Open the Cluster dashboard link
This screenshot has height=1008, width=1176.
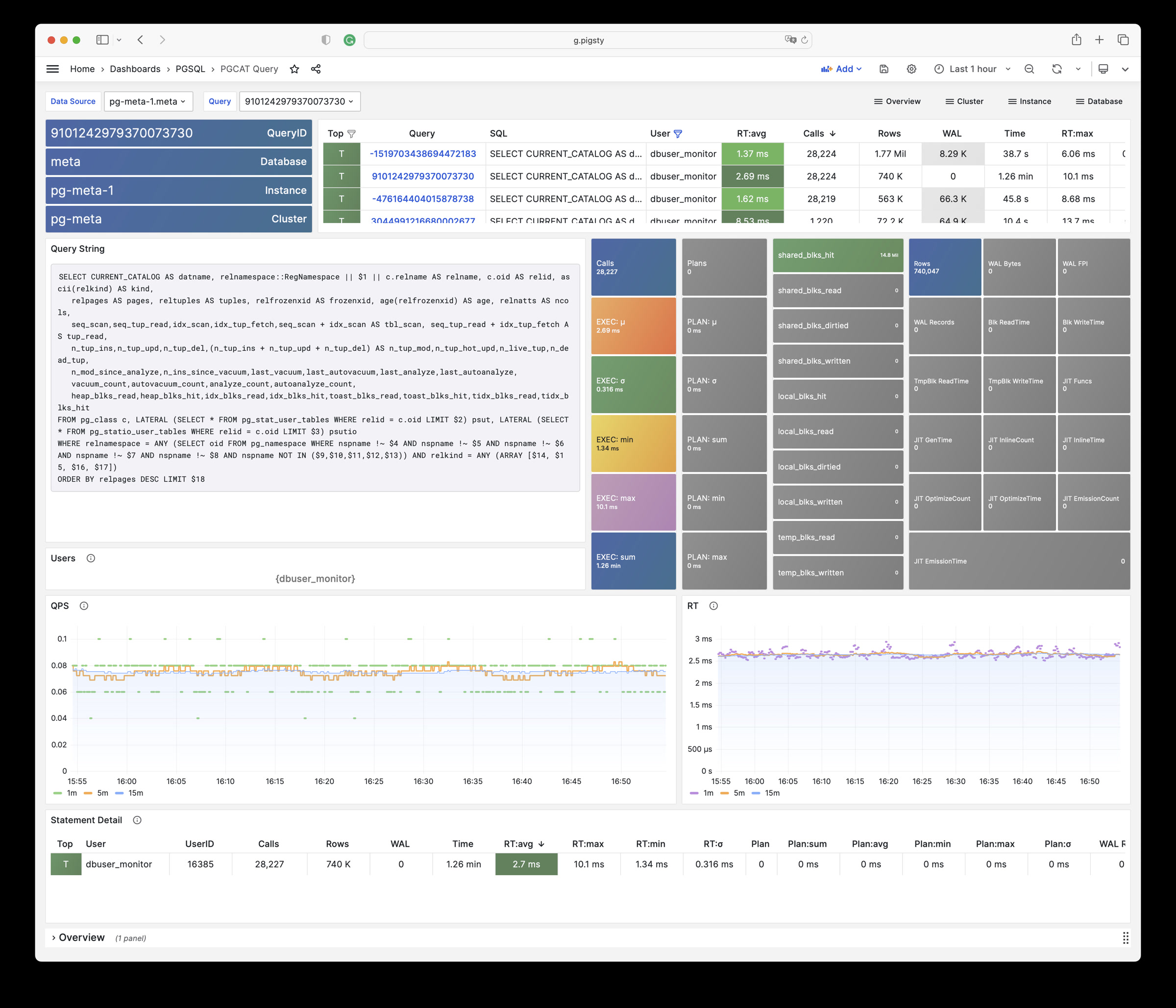tap(964, 101)
